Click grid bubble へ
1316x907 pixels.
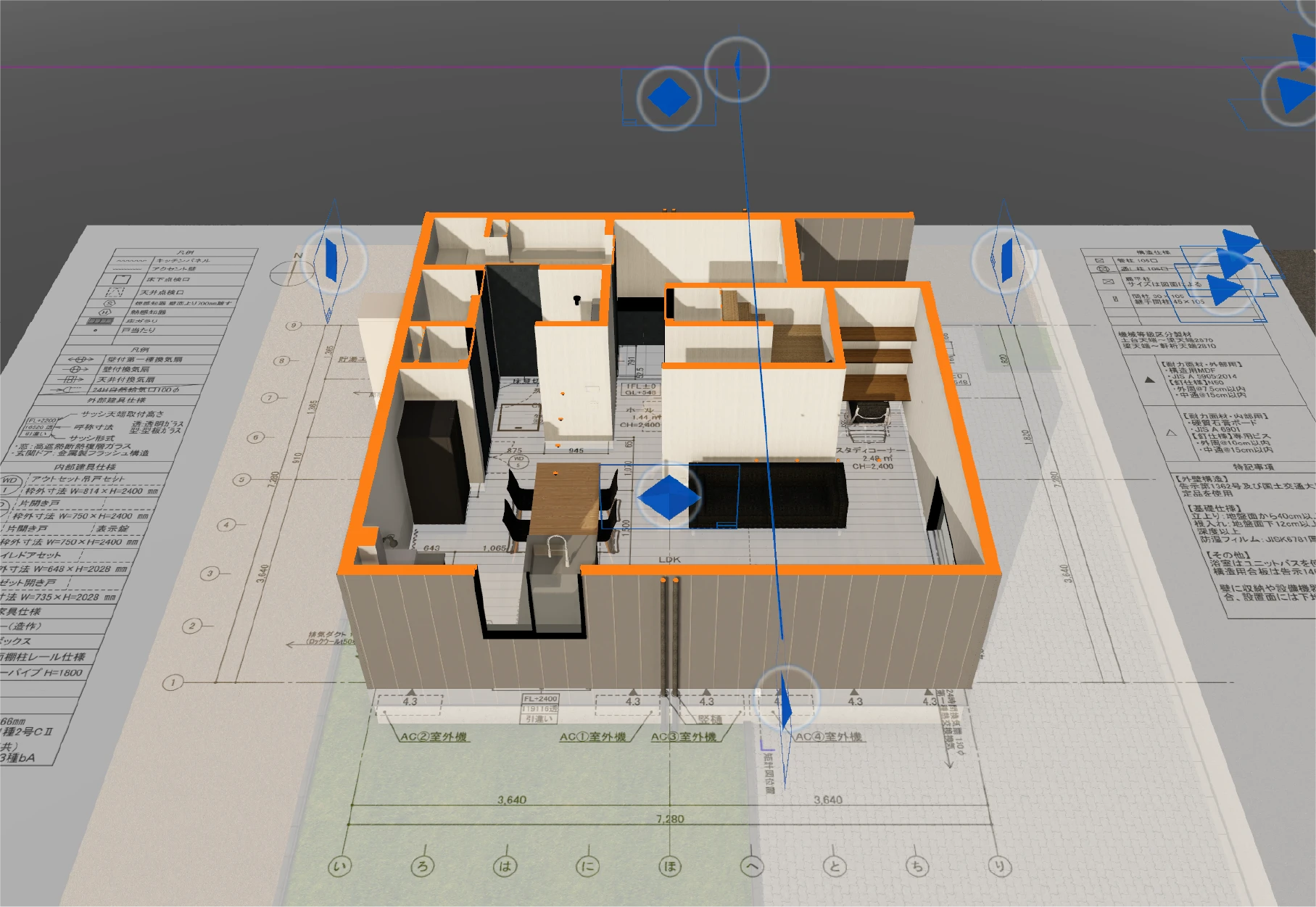(x=752, y=866)
